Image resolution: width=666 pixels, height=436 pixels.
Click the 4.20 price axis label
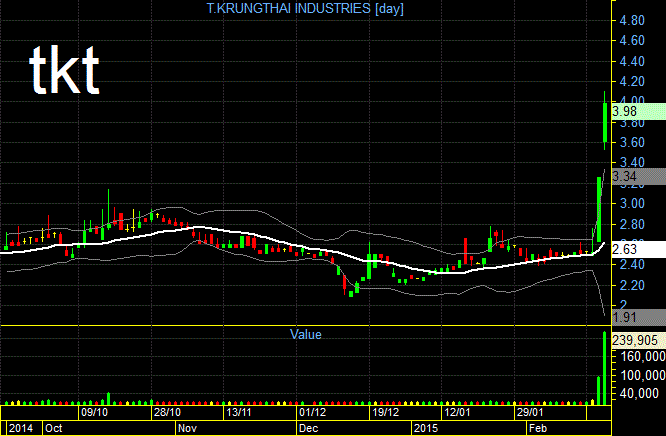coord(632,81)
